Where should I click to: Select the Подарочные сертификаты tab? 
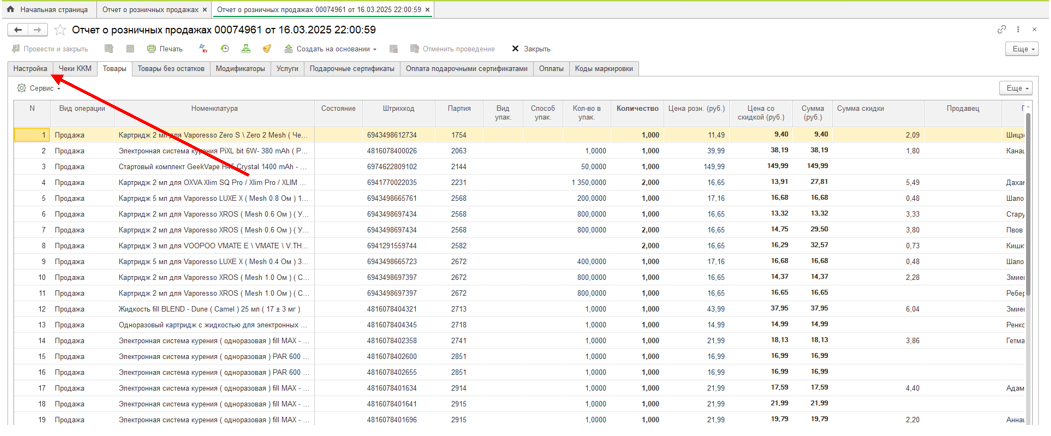click(352, 69)
